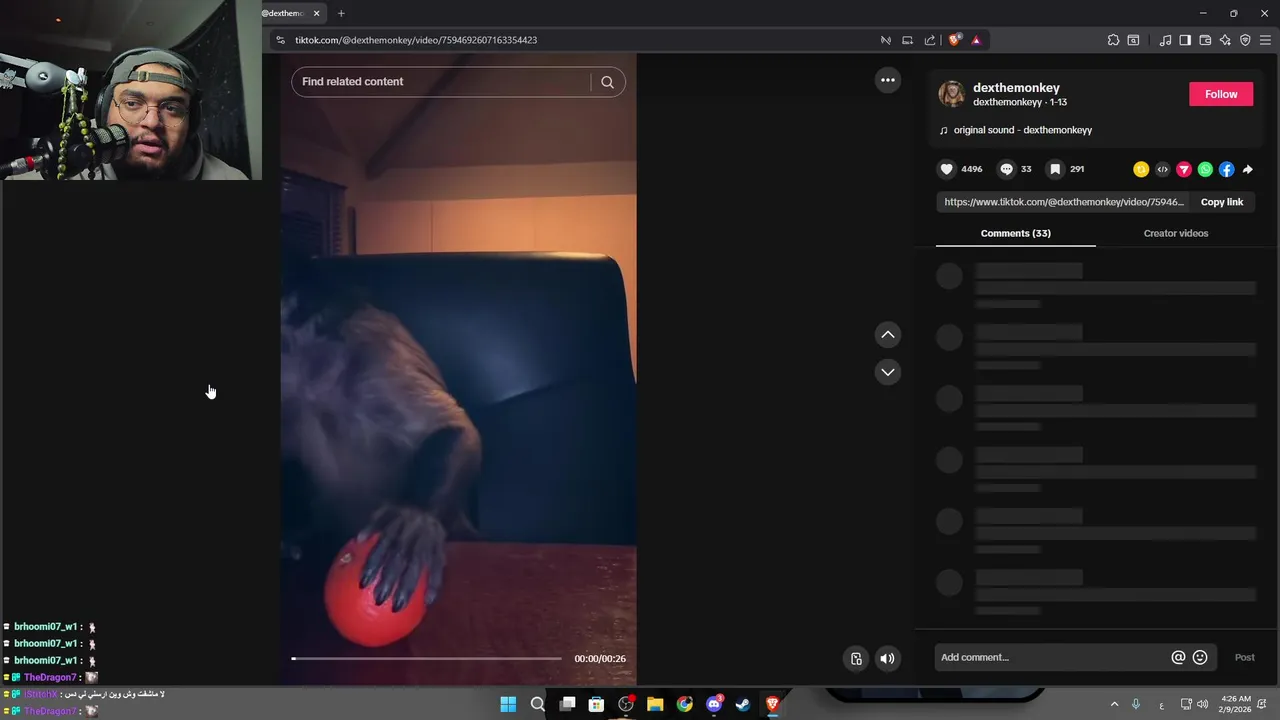The image size is (1280, 720).
Task: Send to friends via the red paper-plane icon
Action: [1184, 170]
